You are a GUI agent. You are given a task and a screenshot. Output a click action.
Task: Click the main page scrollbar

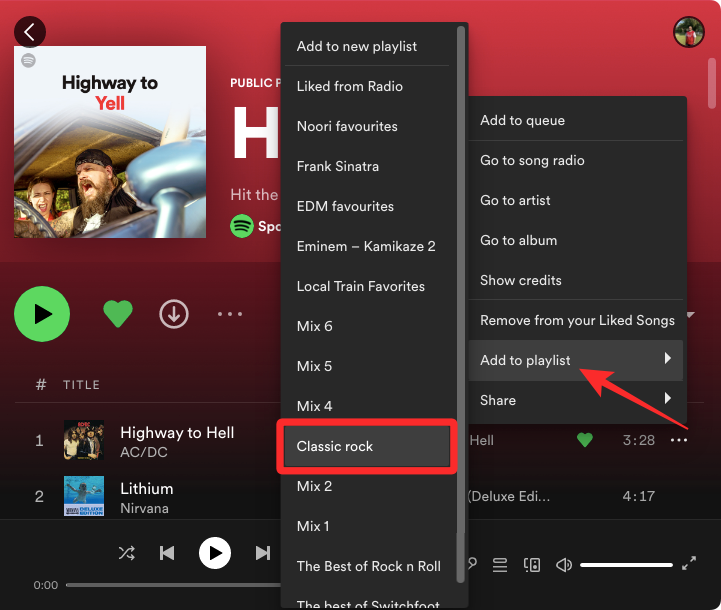(x=712, y=84)
